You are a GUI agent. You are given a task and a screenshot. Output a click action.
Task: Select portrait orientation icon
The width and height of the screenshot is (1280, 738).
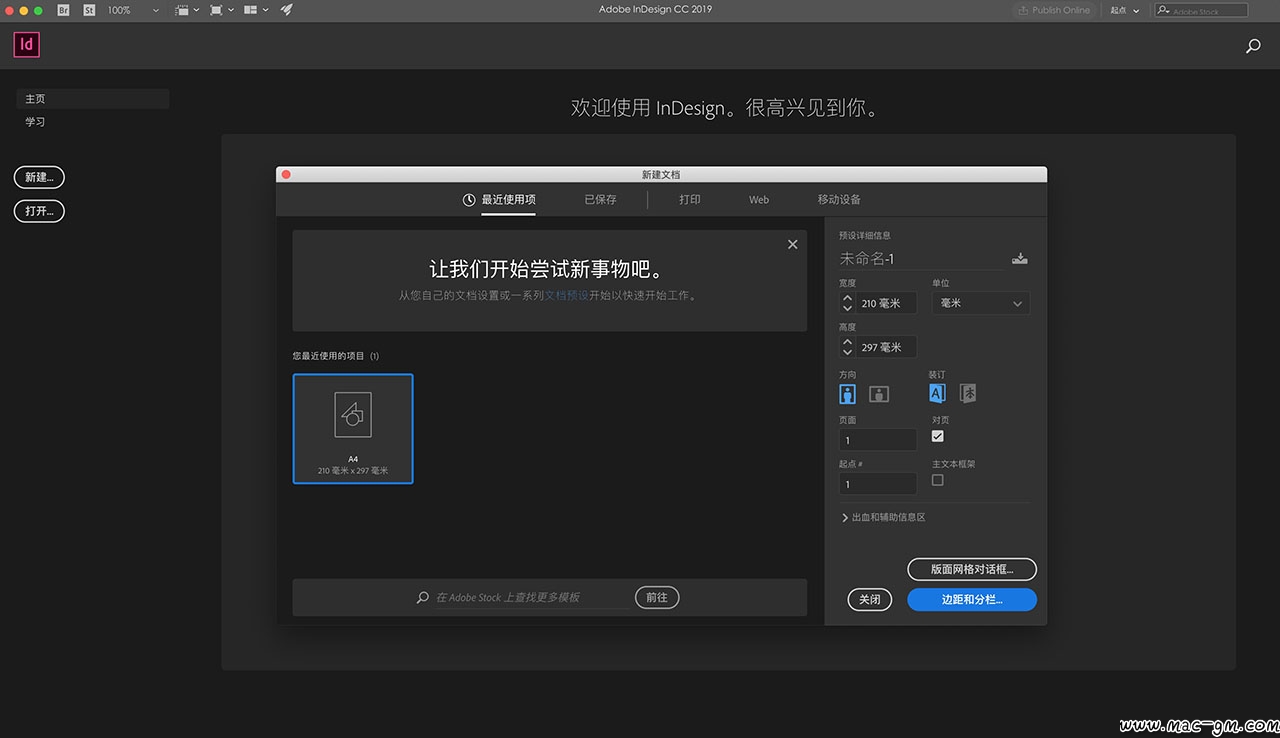[848, 393]
